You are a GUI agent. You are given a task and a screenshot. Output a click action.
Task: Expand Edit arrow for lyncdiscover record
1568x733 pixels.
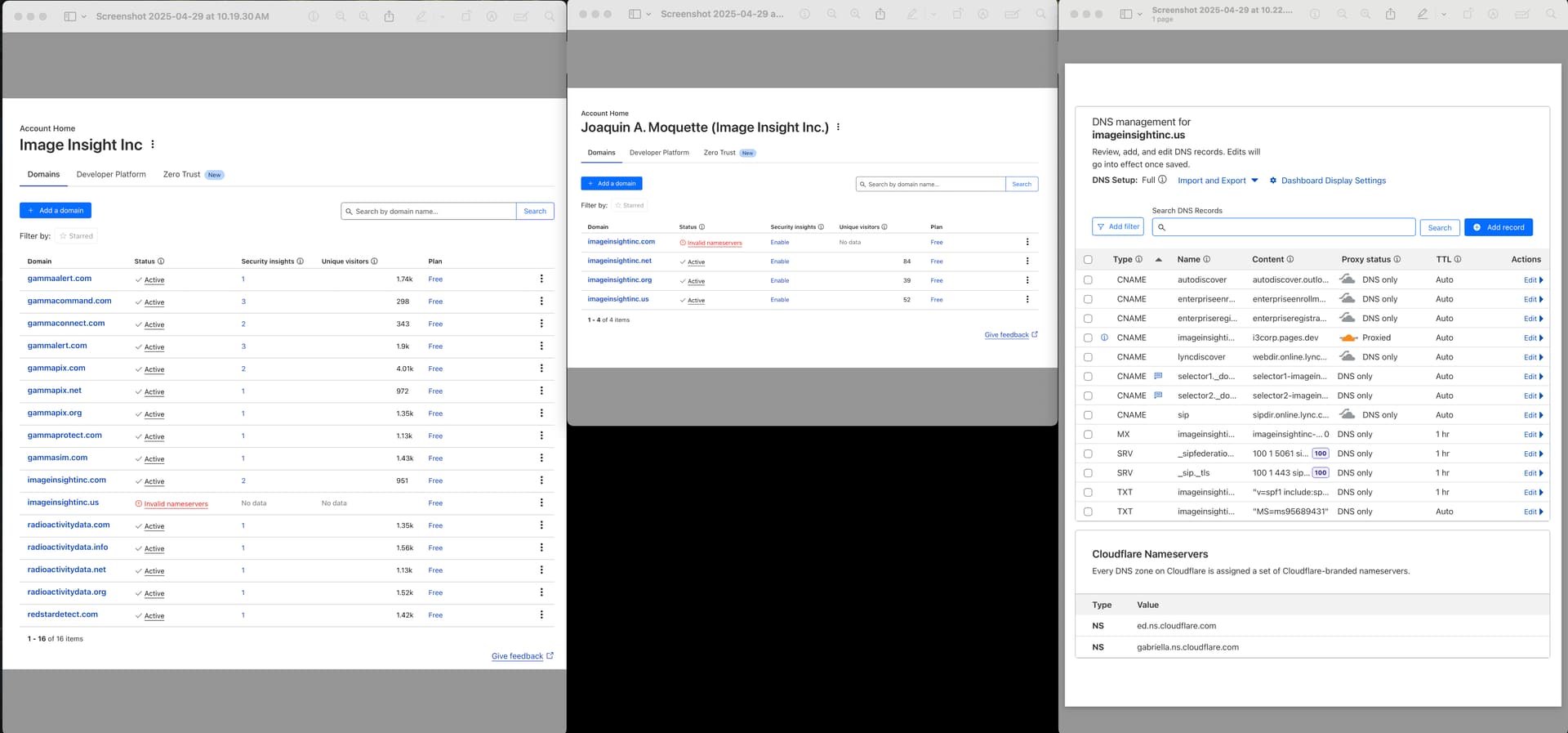tap(1534, 357)
